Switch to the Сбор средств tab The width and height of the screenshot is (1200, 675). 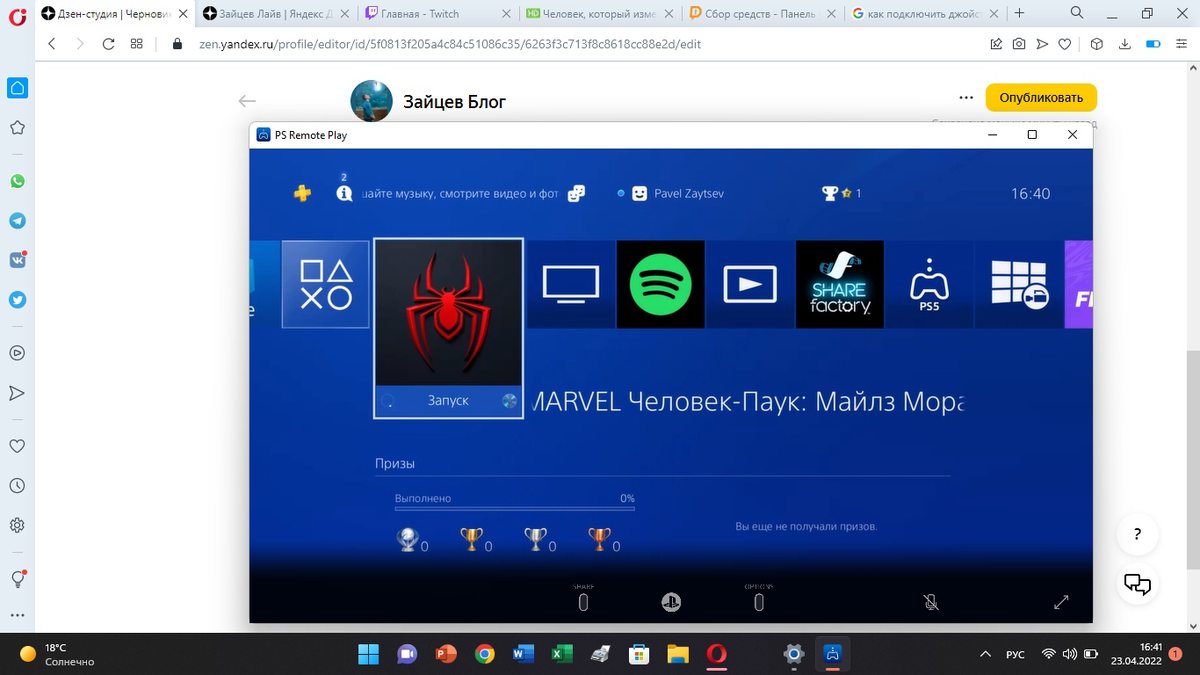point(762,14)
